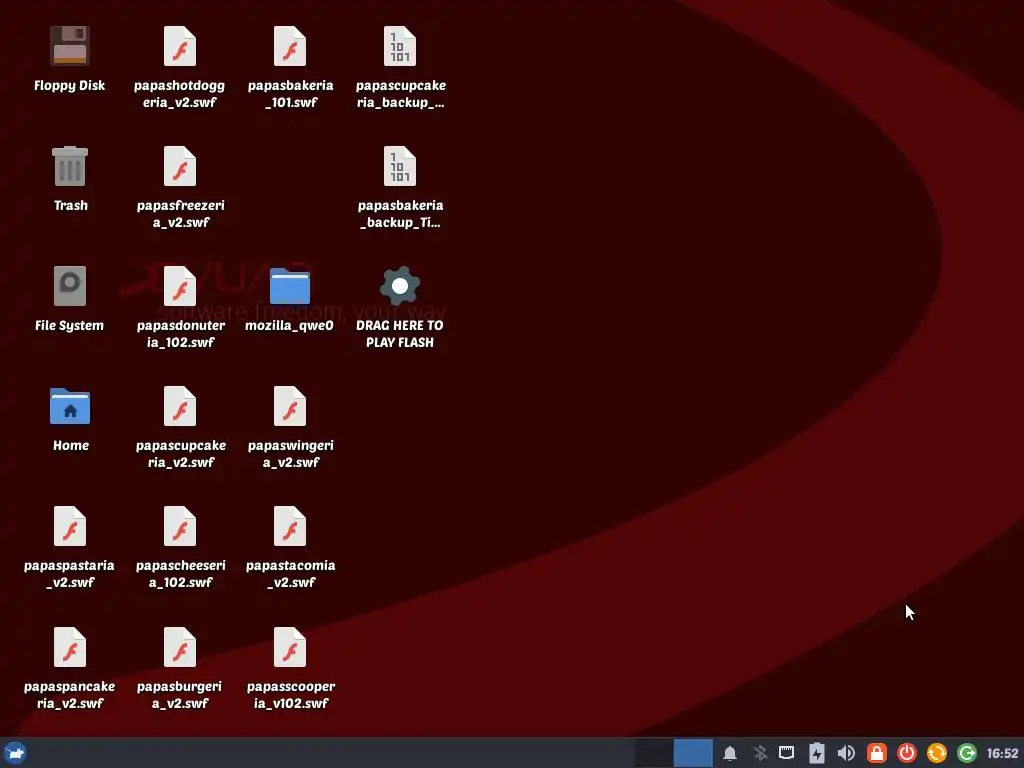Select papascupcakeria_backup binary file icon

400,46
